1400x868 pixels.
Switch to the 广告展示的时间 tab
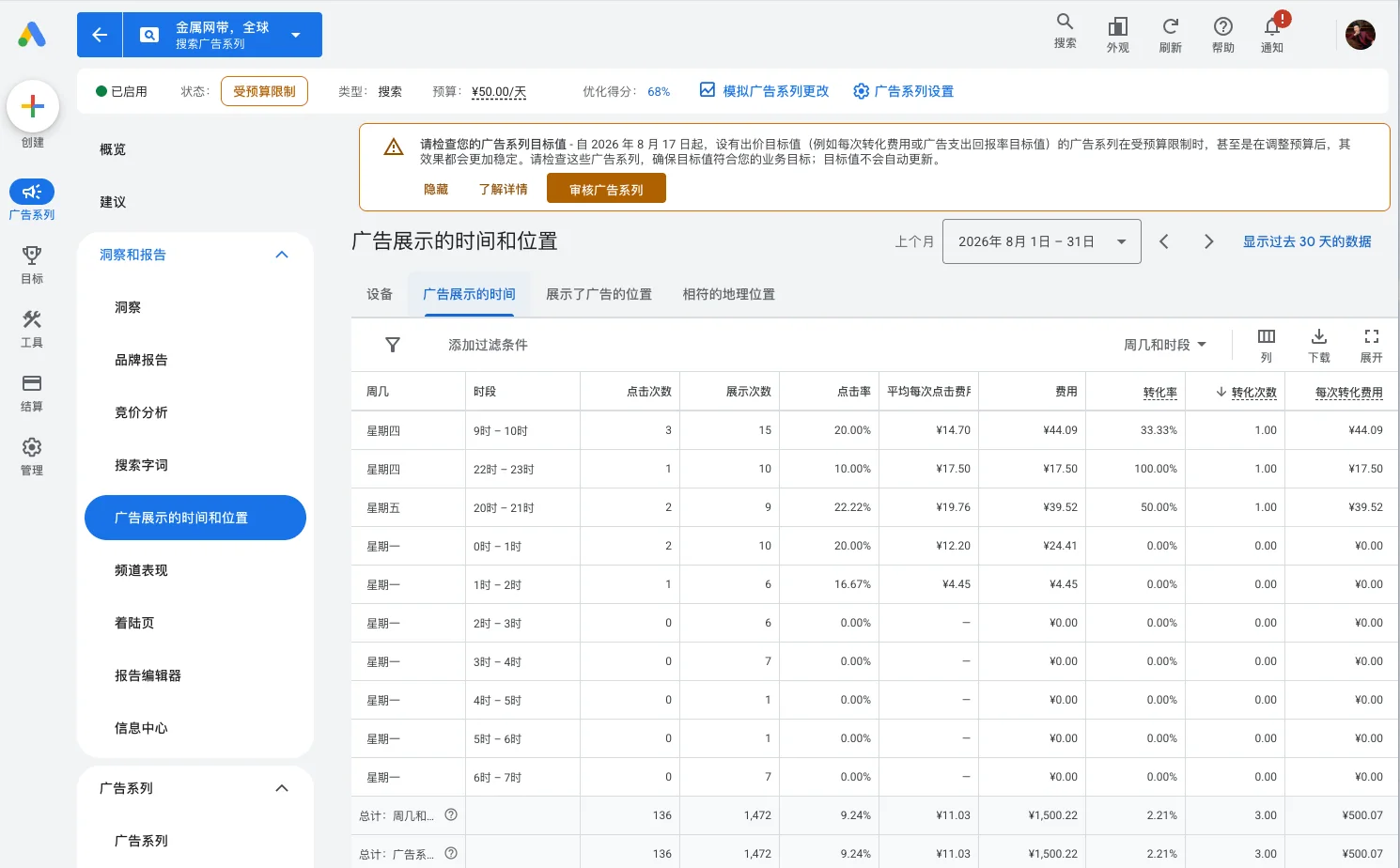point(469,294)
